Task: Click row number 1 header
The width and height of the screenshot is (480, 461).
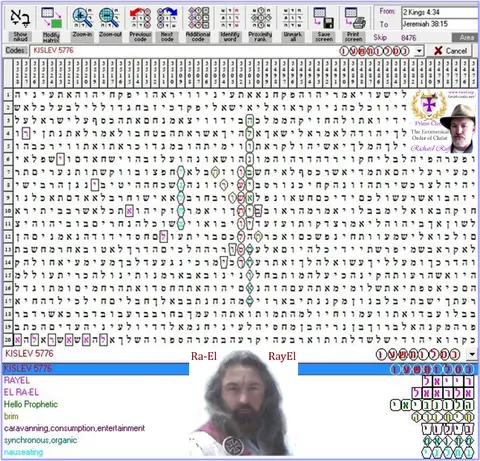Action: (8, 95)
